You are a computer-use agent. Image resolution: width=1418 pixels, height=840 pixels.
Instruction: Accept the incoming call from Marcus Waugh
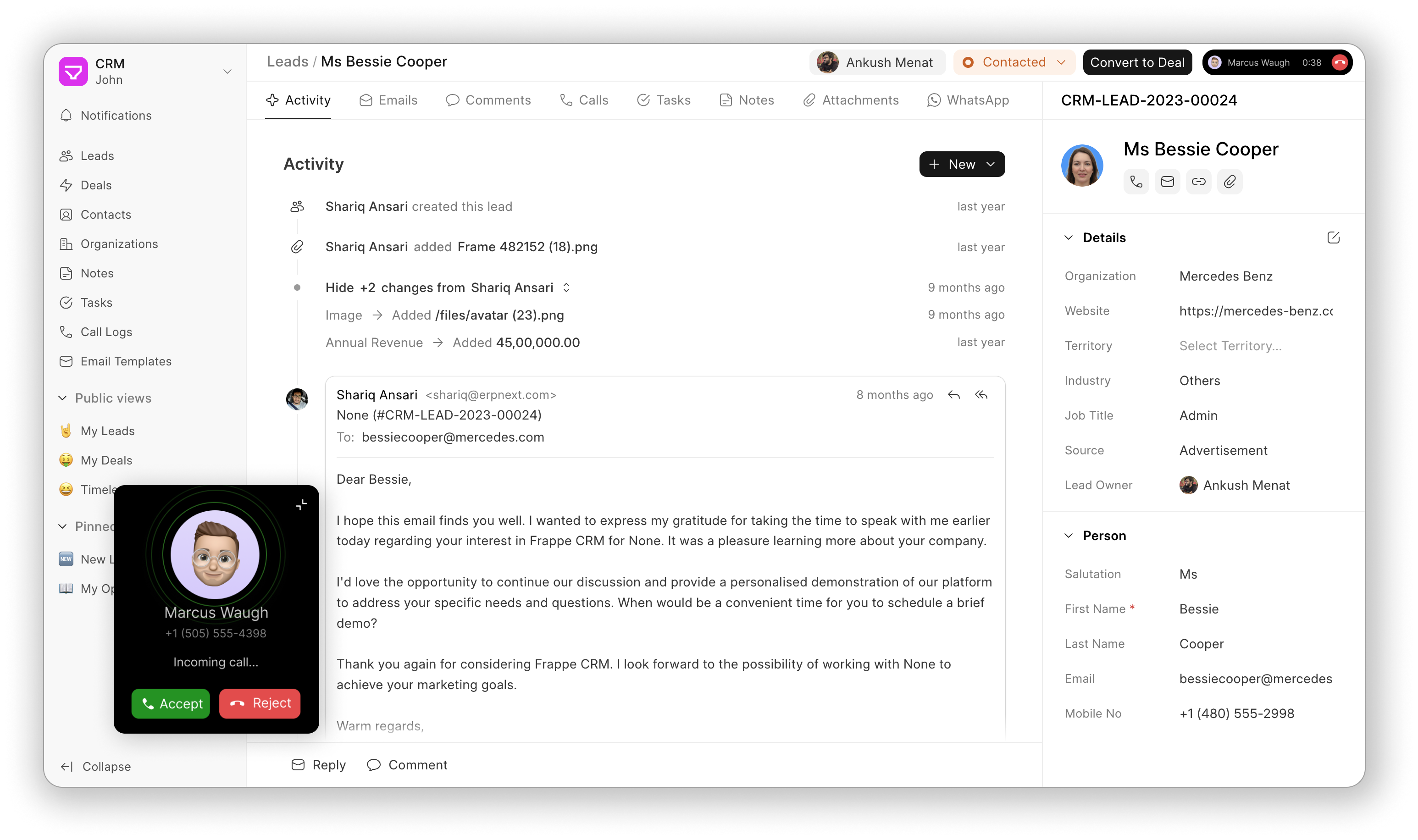(x=172, y=703)
